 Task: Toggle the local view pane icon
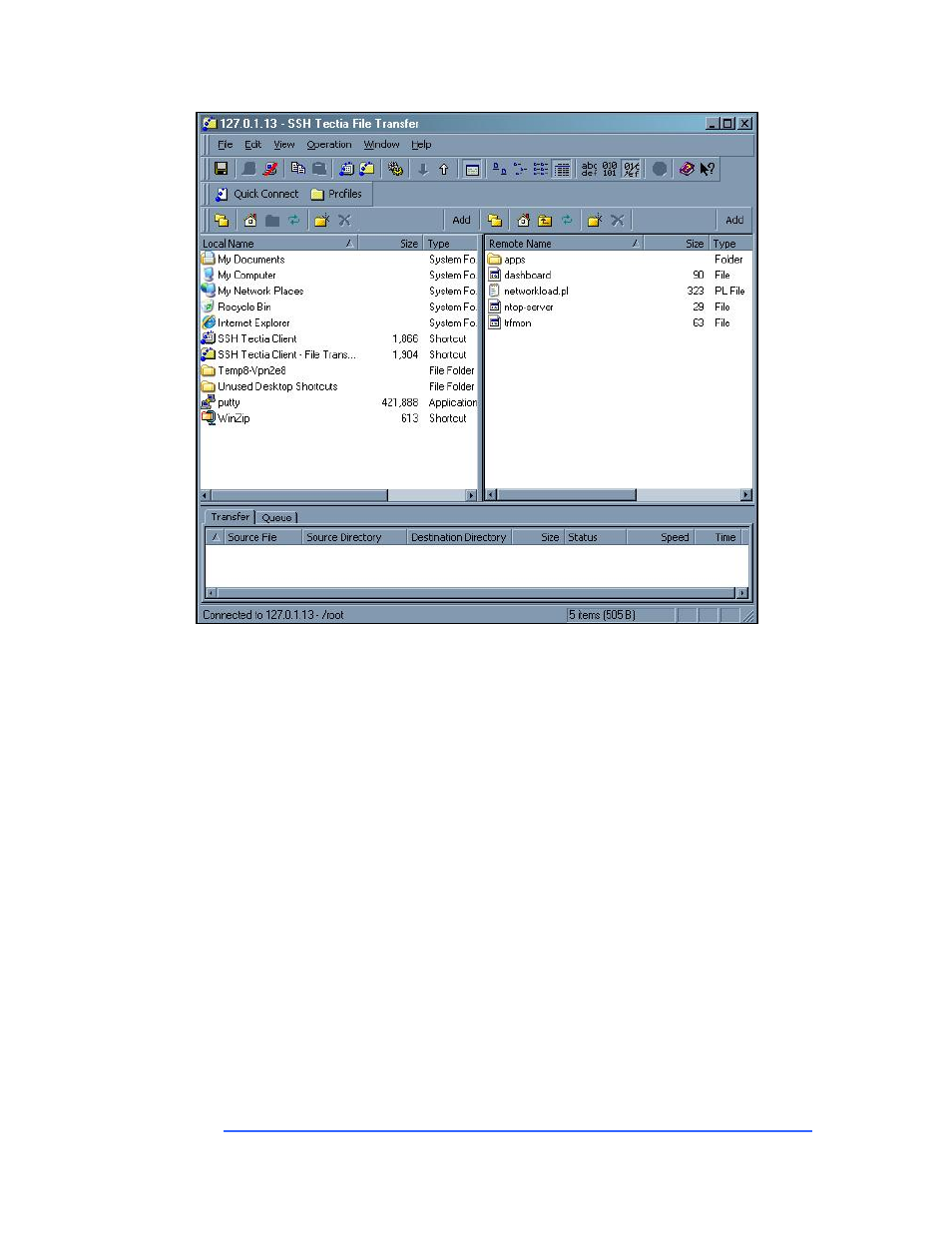pyautogui.click(x=472, y=169)
